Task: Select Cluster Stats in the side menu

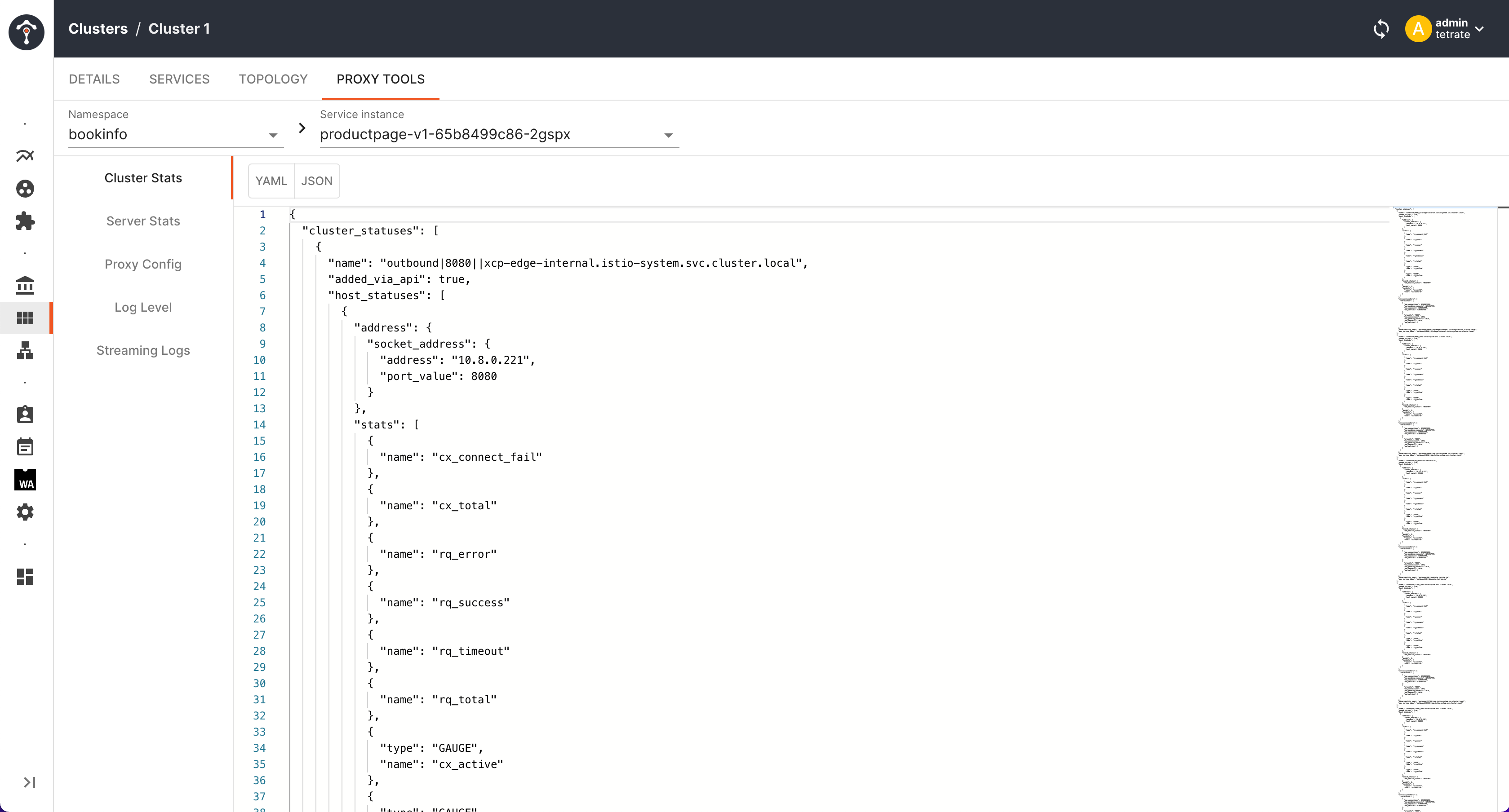Action: coord(143,178)
